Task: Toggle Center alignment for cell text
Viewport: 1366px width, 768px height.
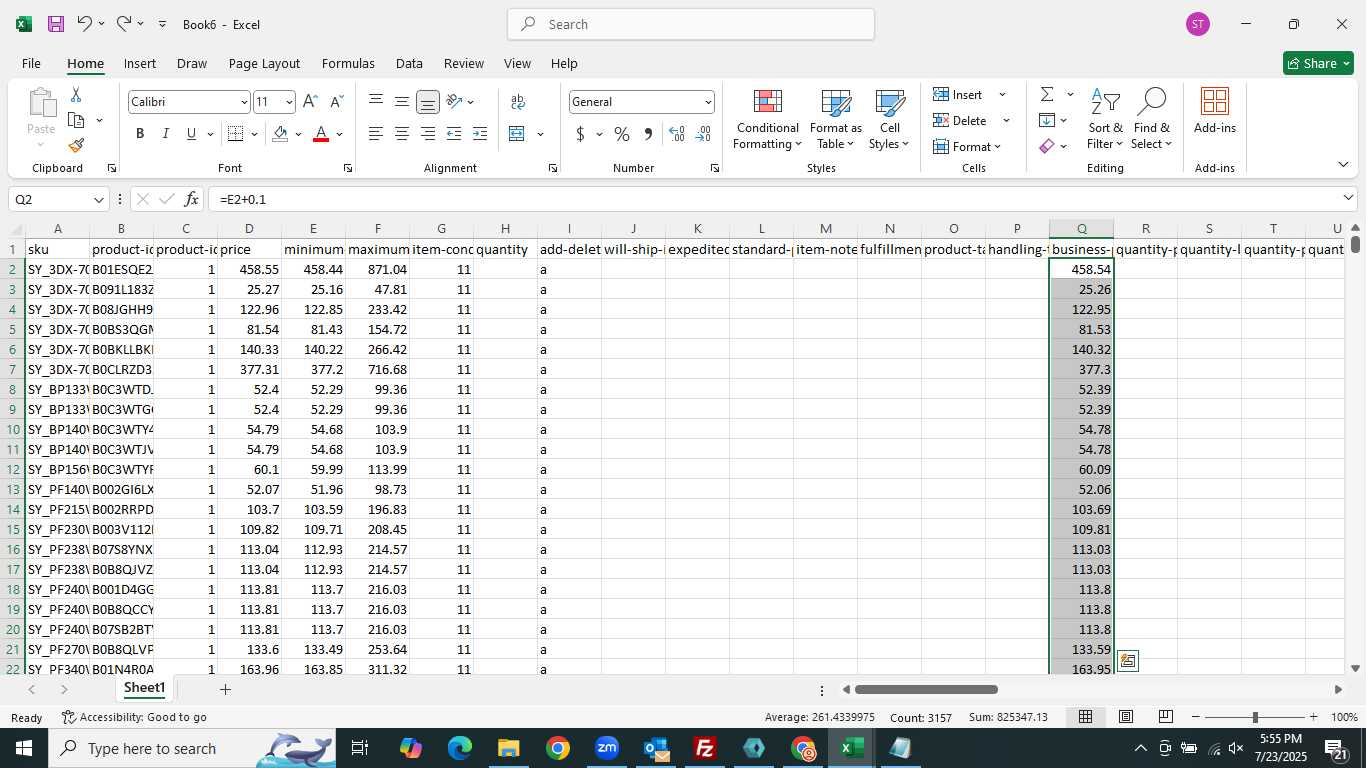Action: click(402, 134)
